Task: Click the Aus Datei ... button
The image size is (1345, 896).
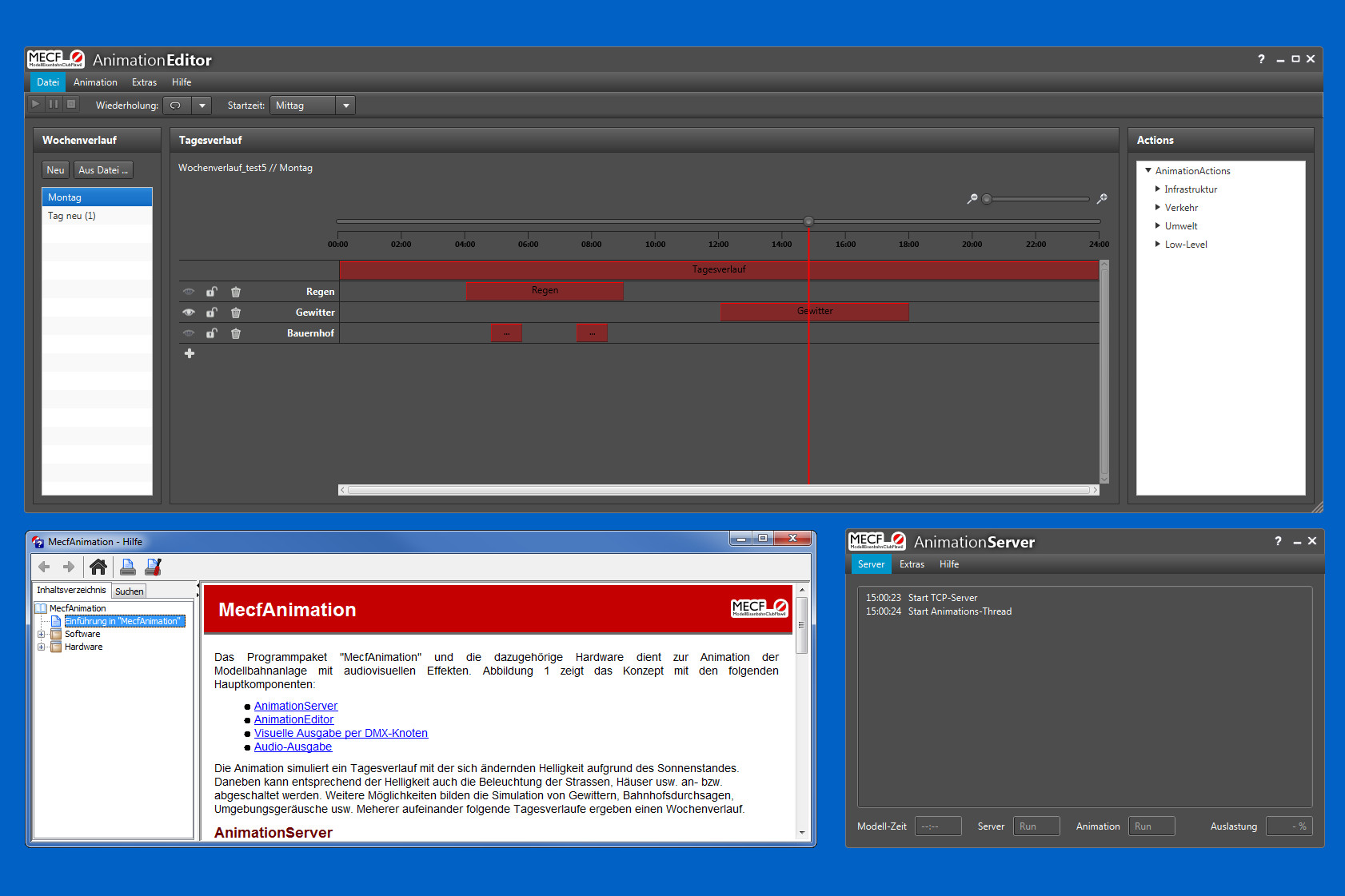Action: (103, 170)
